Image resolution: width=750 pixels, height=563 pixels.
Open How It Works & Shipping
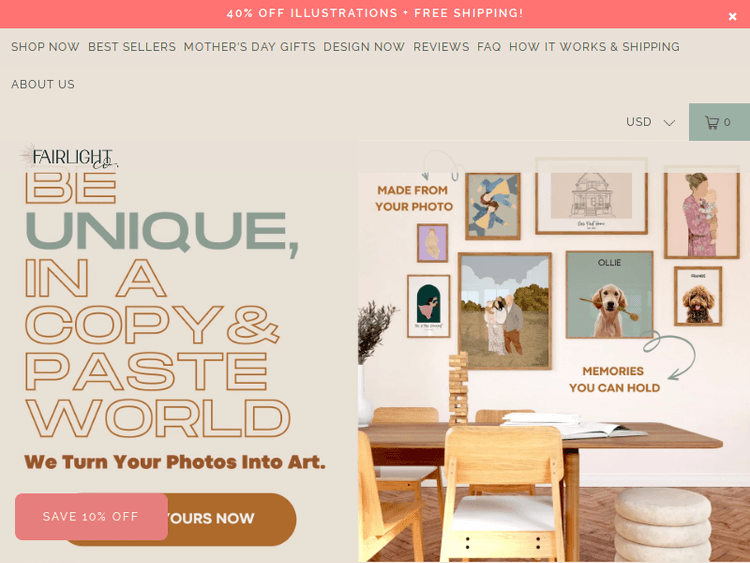coord(594,47)
